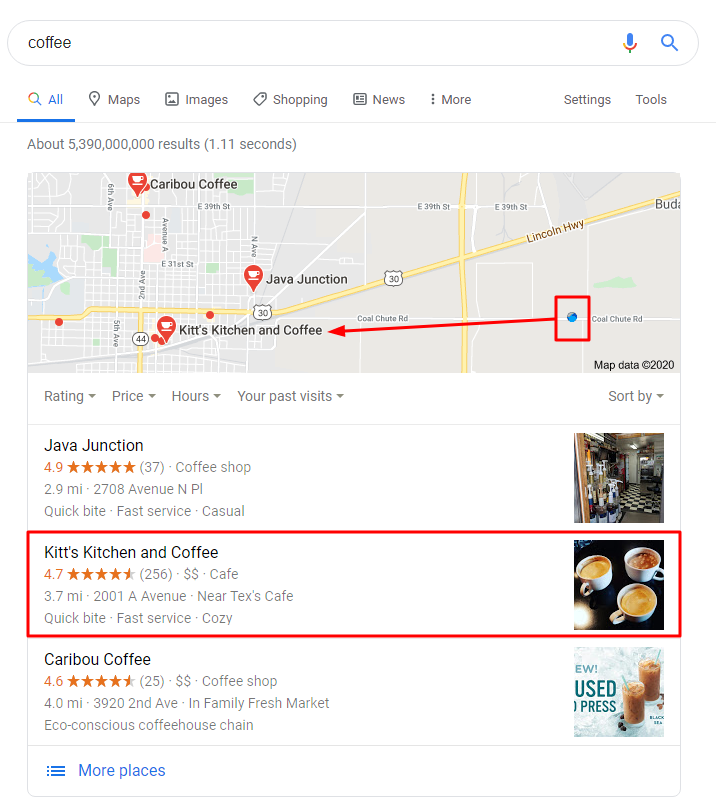716x809 pixels.
Task: Open Kitt's Kitchen coffee cups thumbnail
Action: point(619,585)
